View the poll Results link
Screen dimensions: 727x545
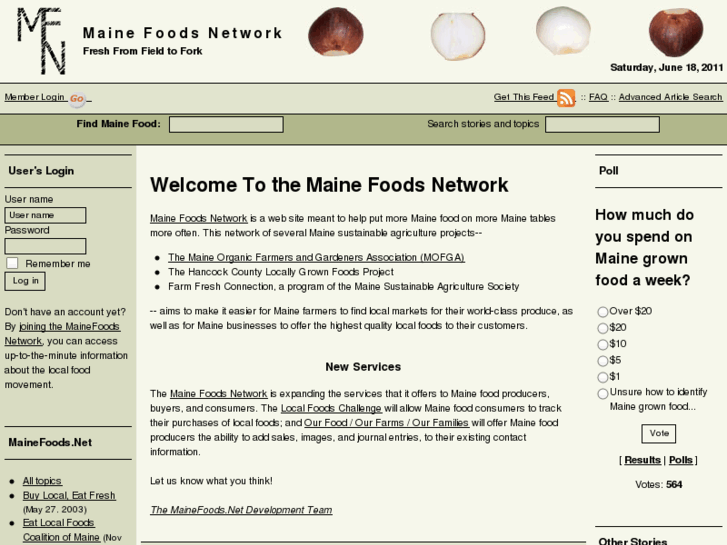pos(642,460)
